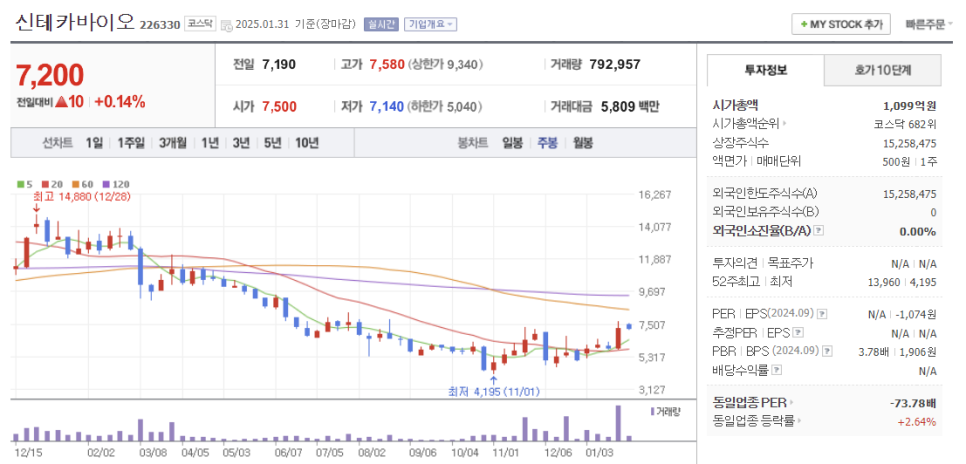Open the 기업개요 dropdown

click(x=430, y=25)
